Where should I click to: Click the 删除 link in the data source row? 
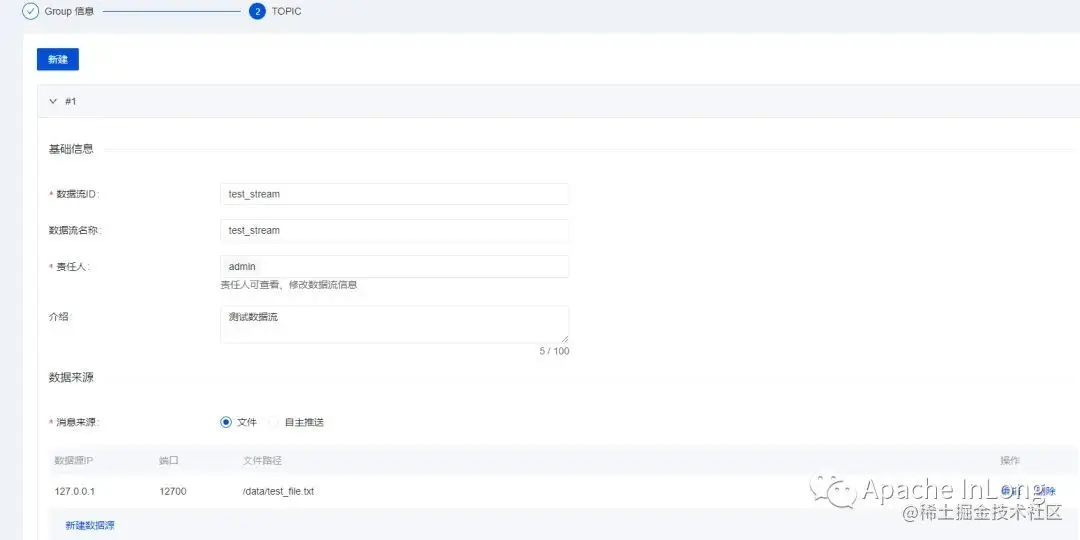coord(1045,491)
